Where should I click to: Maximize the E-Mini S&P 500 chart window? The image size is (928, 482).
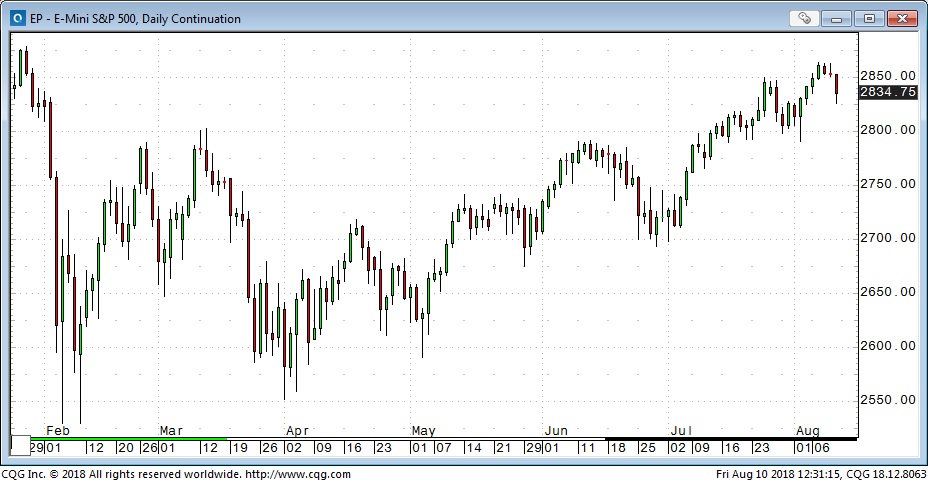click(x=869, y=18)
